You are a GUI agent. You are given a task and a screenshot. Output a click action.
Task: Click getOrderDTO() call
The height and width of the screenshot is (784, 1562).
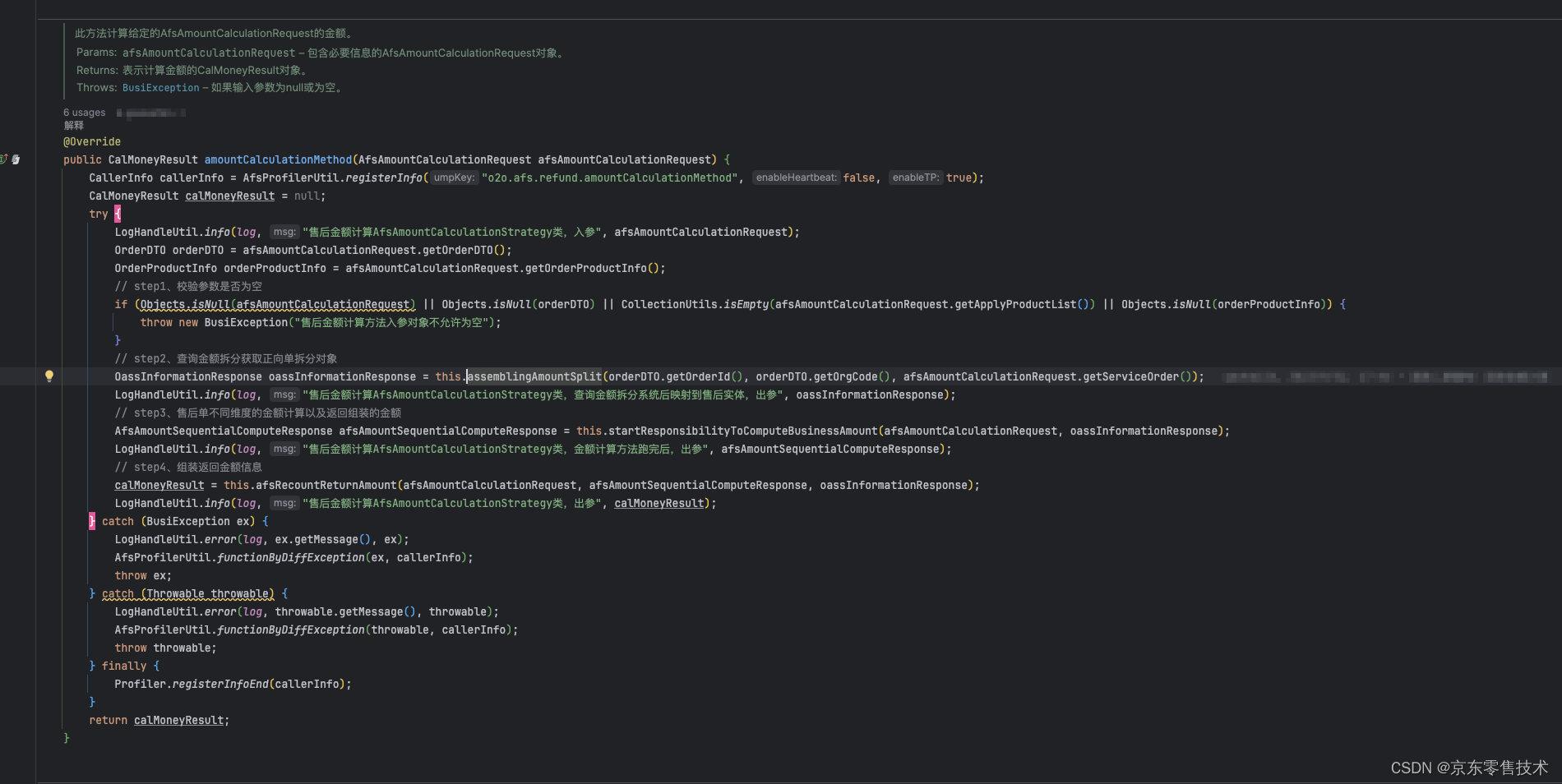click(464, 250)
